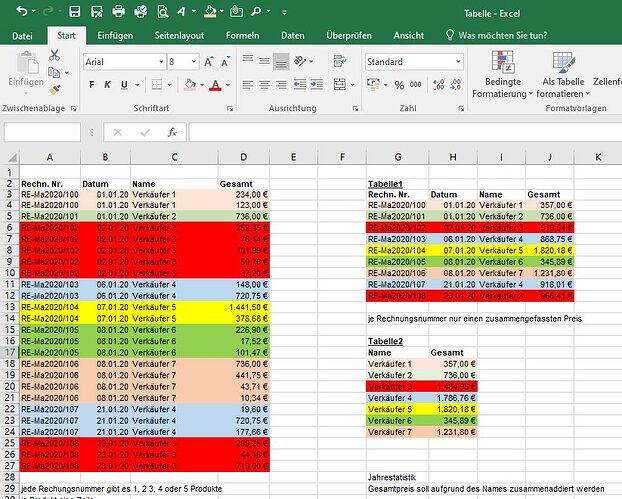
Task: Click the percent style icon
Action: [x=400, y=85]
